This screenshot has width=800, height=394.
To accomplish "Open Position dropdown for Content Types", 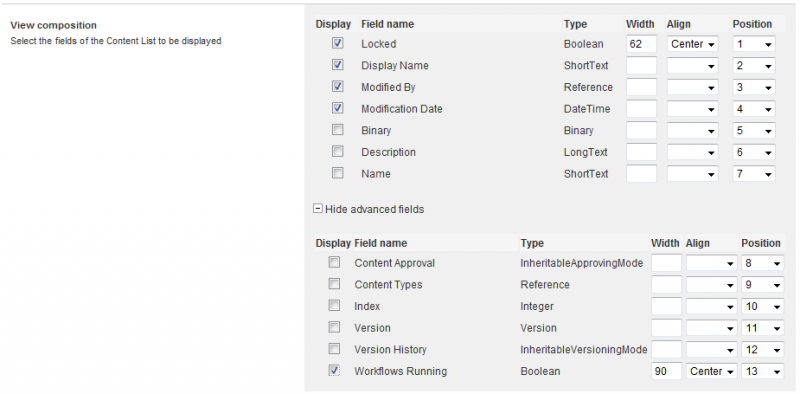I will pyautogui.click(x=762, y=285).
